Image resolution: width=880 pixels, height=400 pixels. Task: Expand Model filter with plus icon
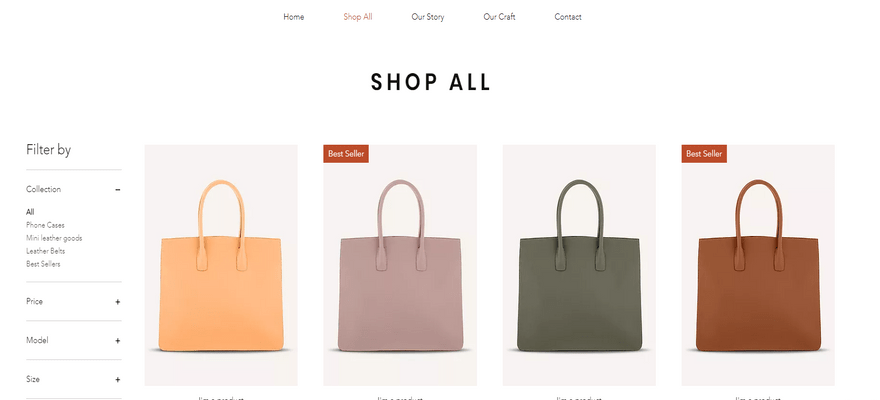tap(118, 341)
